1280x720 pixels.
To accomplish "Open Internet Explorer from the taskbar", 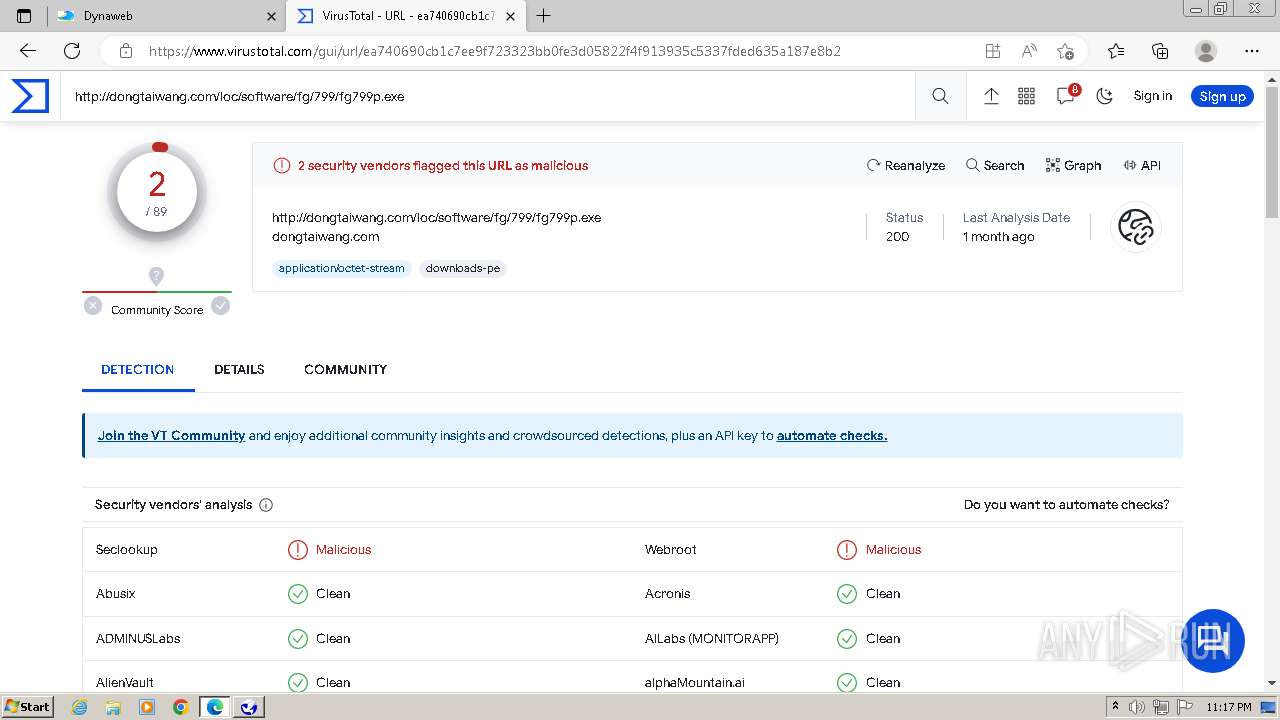I will pyautogui.click(x=80, y=707).
